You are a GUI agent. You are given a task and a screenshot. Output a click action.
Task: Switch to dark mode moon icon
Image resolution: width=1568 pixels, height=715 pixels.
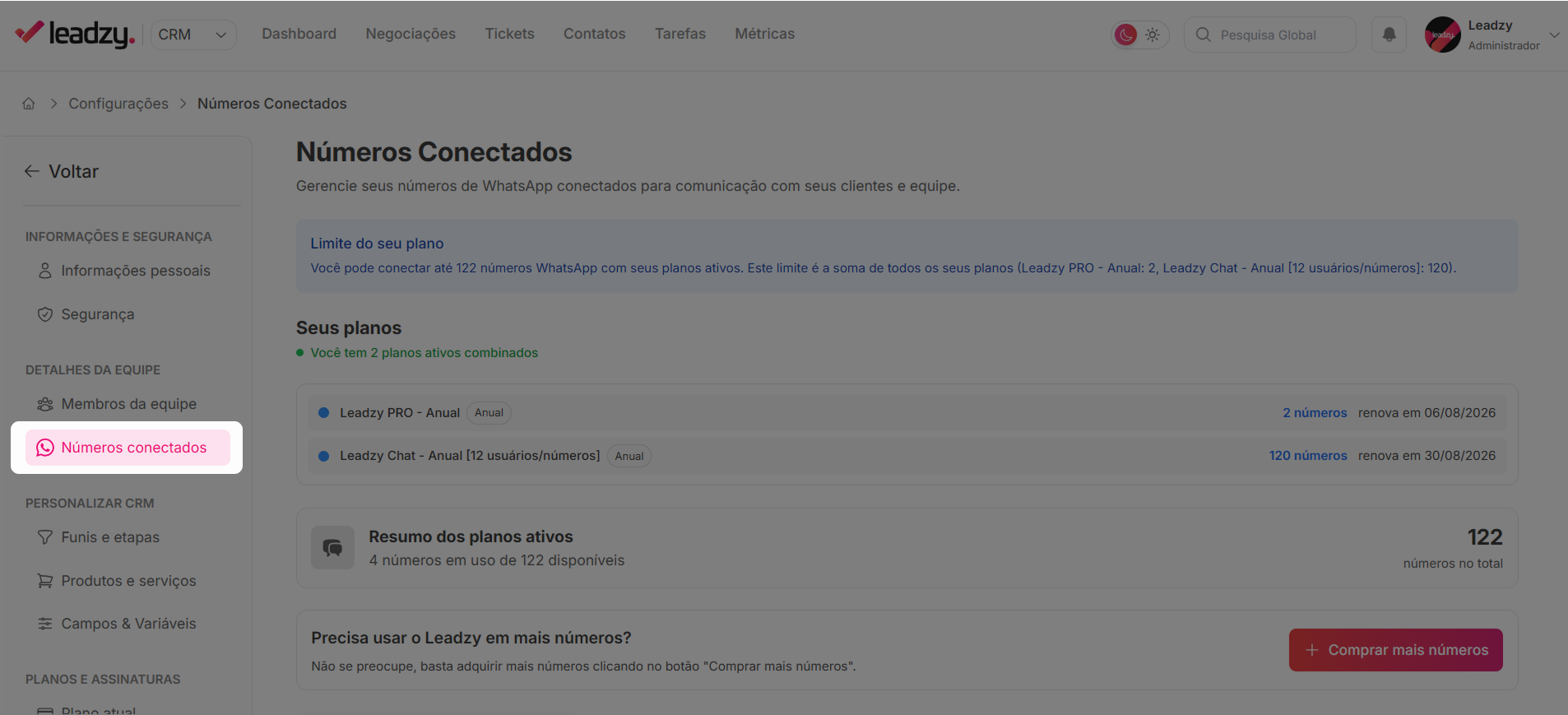click(x=1125, y=35)
